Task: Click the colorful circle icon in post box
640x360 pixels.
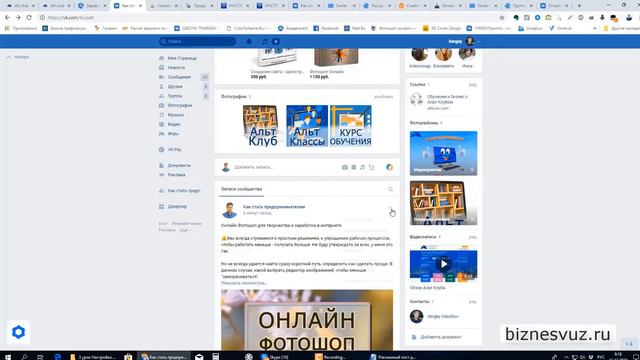Action: click(389, 167)
